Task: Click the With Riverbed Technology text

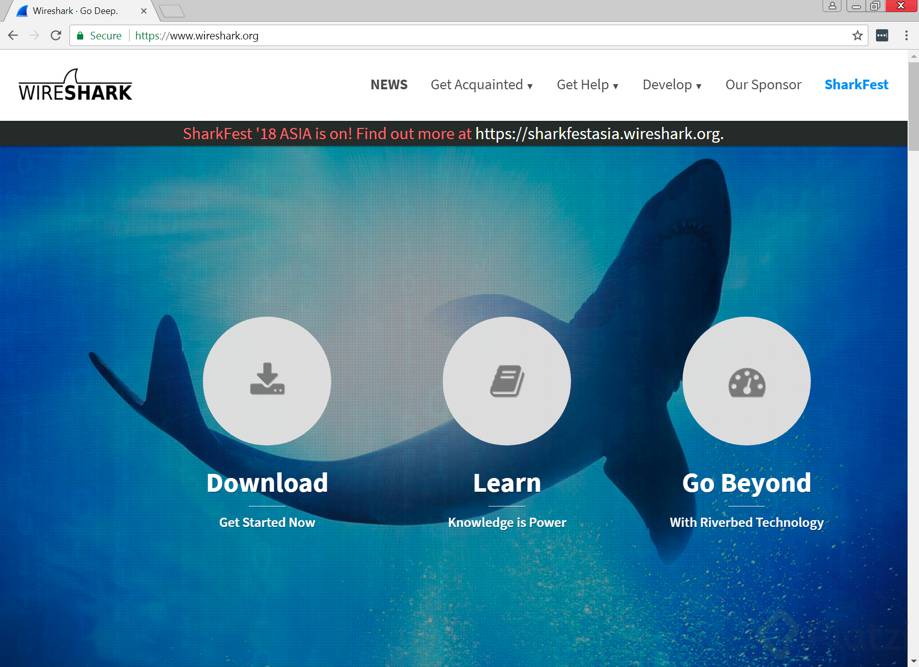Action: [x=747, y=522]
